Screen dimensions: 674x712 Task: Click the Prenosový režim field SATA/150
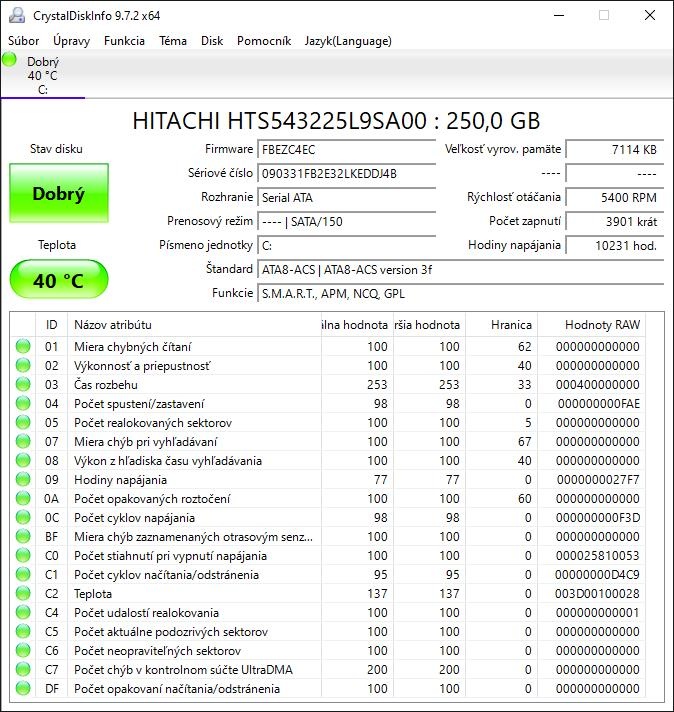pos(347,221)
